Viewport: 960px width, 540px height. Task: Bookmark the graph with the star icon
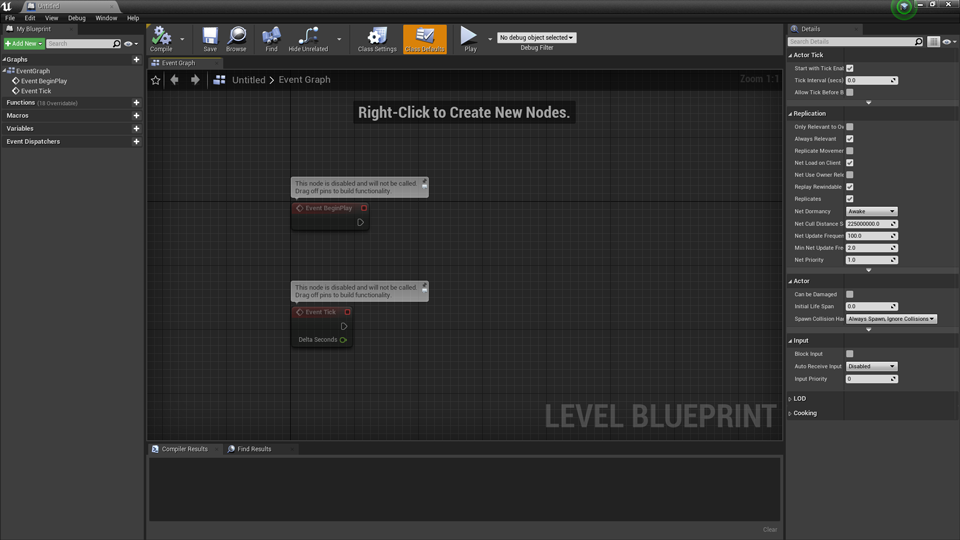156,80
